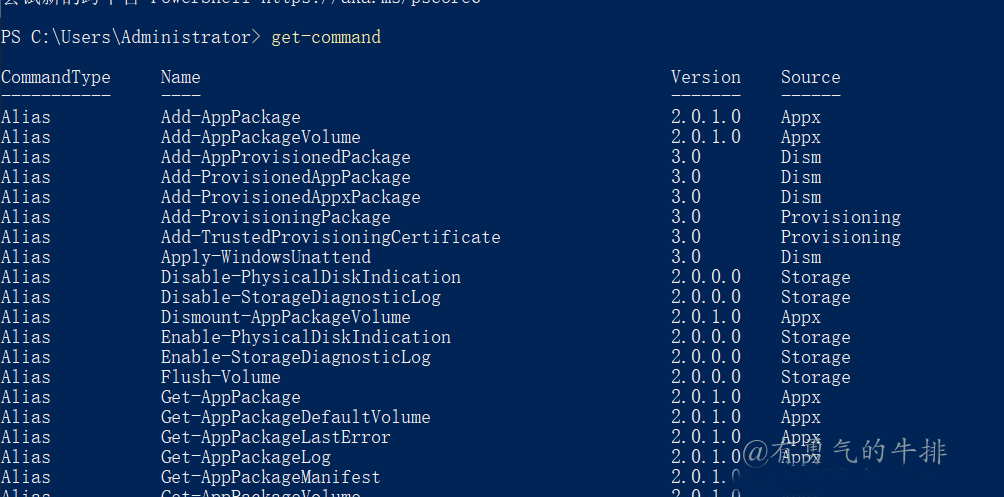Viewport: 1004px width, 497px height.
Task: Click on Get-AppPackageManifest in the list
Action: (x=270, y=477)
